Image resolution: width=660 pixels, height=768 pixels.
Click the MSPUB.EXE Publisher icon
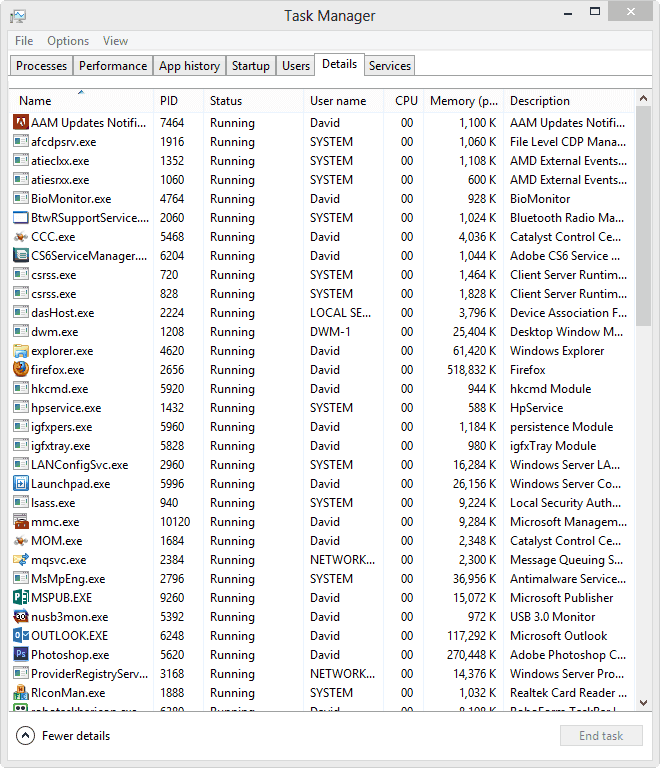[x=21, y=598]
